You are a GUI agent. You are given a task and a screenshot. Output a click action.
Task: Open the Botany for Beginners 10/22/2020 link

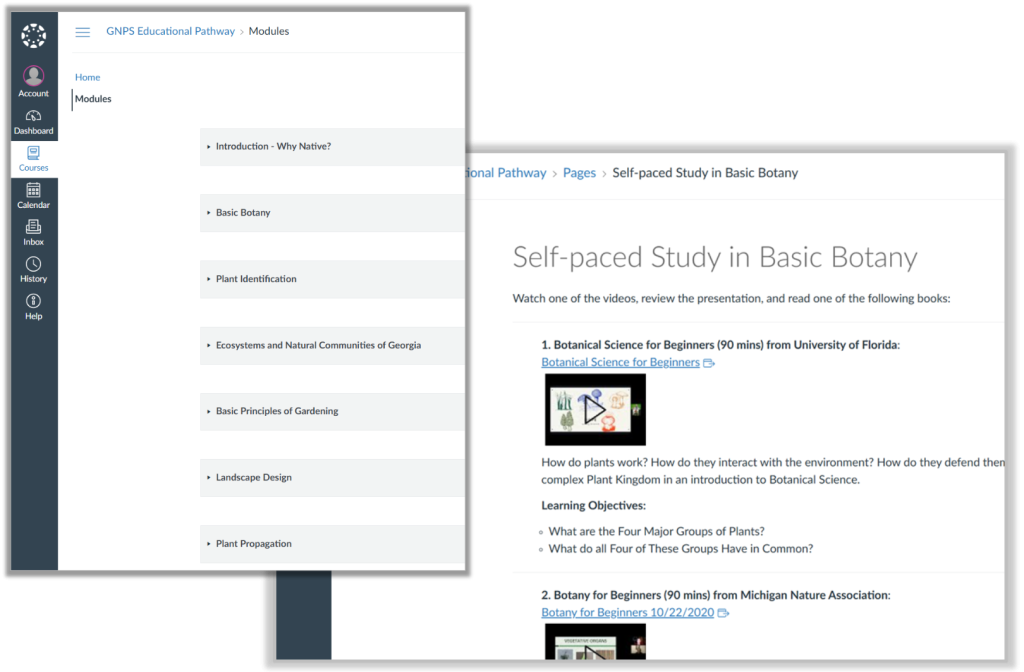coord(629,612)
